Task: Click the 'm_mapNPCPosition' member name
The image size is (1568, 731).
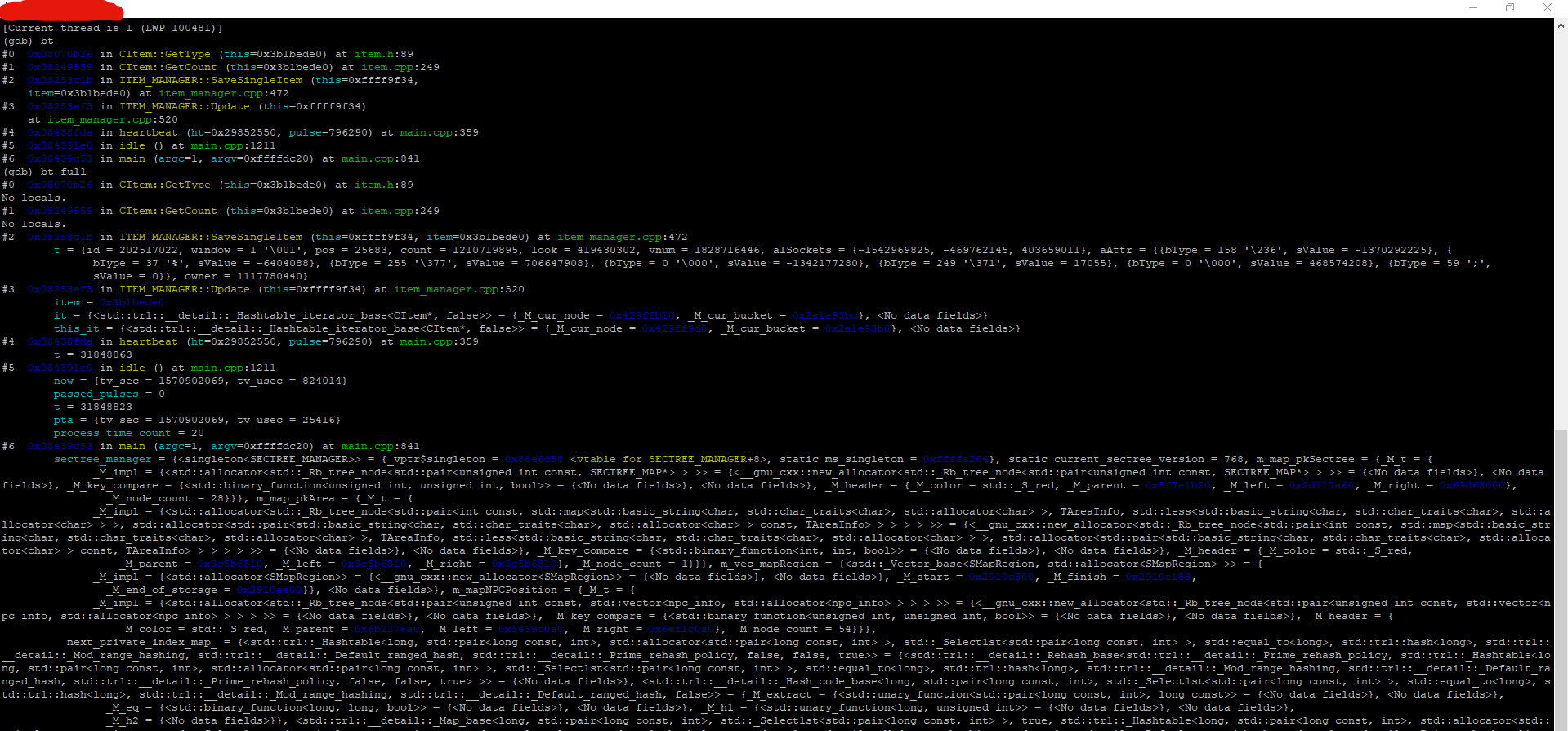Action: pyautogui.click(x=505, y=590)
